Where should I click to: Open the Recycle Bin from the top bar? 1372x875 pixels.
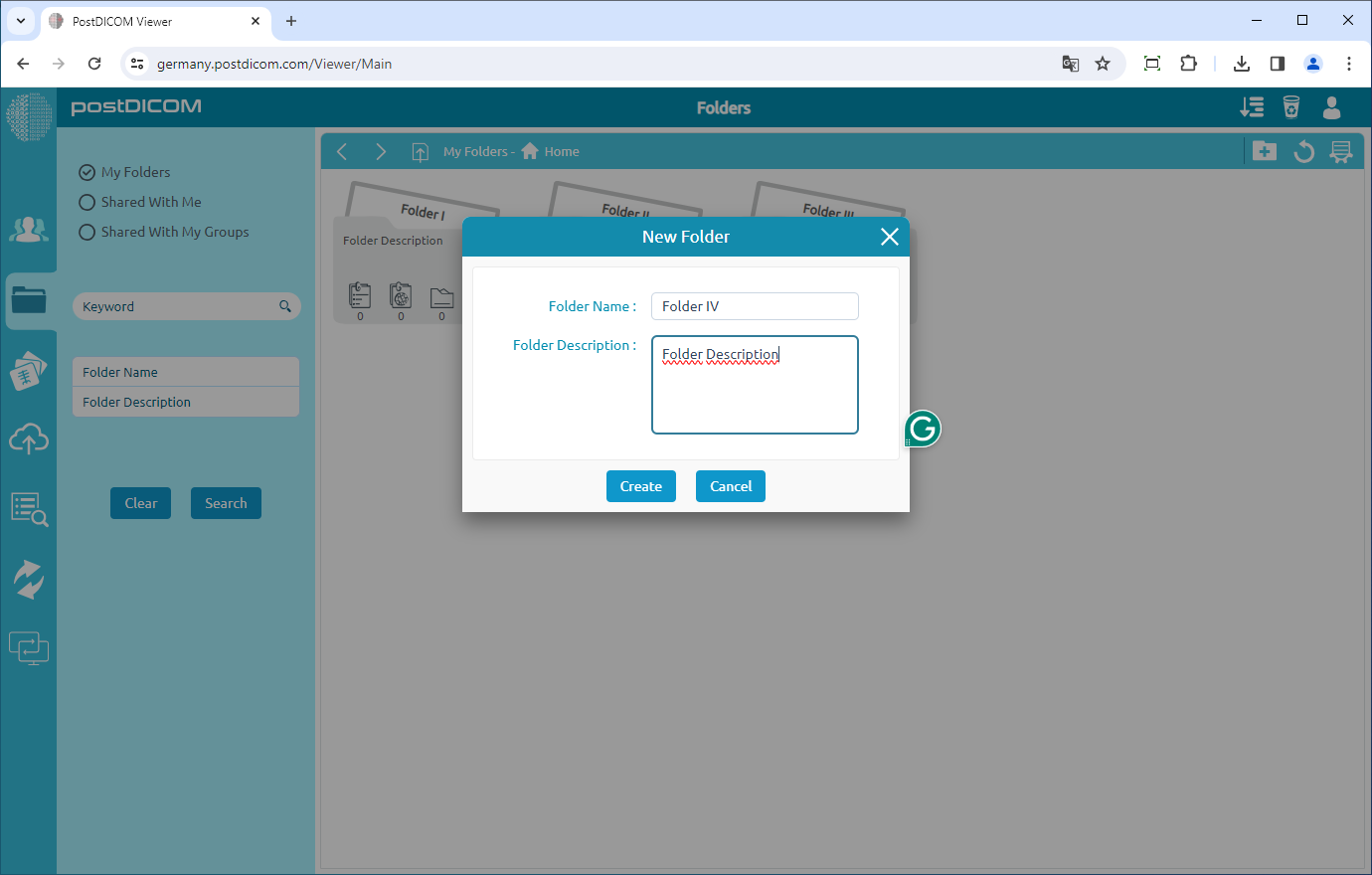click(x=1291, y=106)
